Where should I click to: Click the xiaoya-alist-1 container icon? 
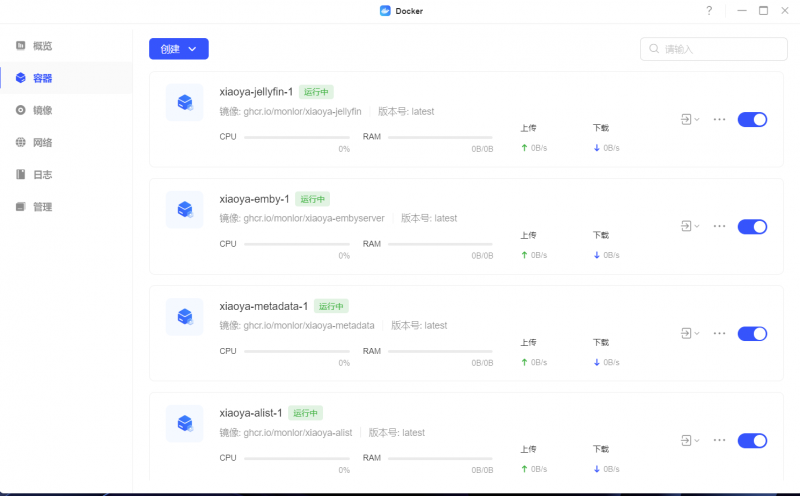click(185, 423)
